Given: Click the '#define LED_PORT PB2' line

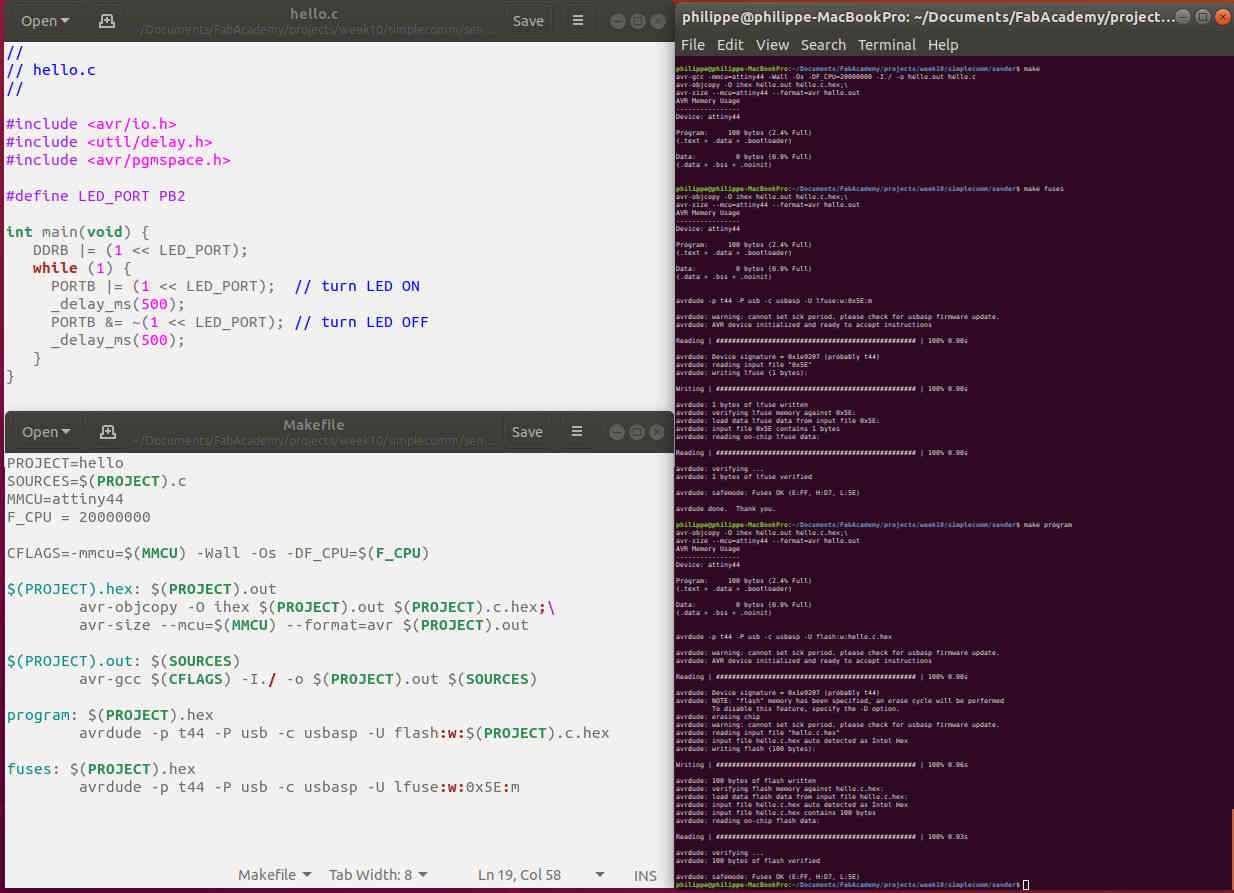Looking at the screenshot, I should pyautogui.click(x=95, y=196).
